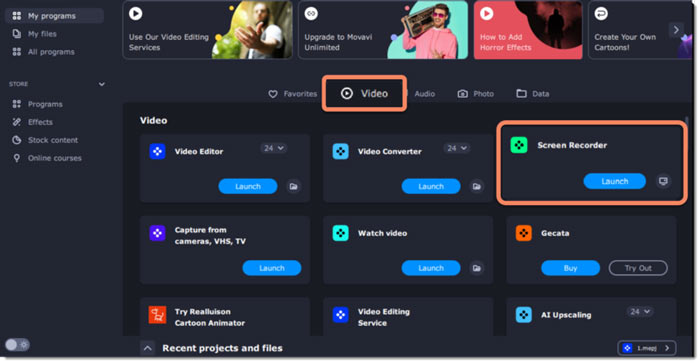
Task: Show next banners with right arrow
Action: pos(676,30)
